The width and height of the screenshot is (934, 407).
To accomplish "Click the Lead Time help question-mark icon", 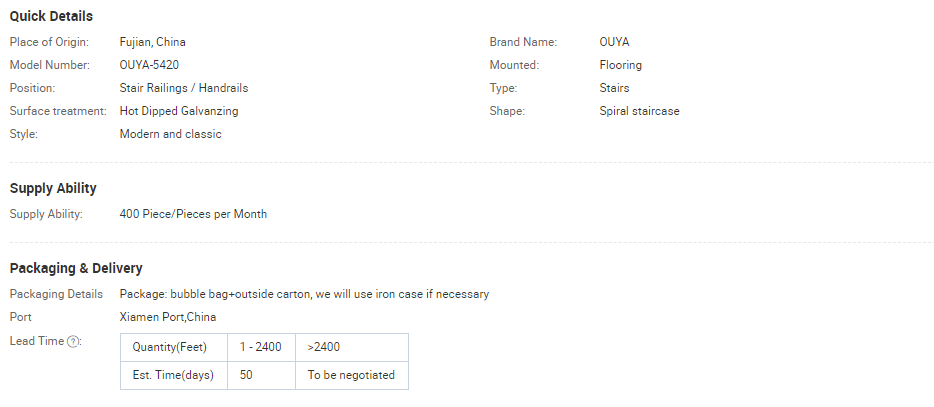I will tap(73, 342).
